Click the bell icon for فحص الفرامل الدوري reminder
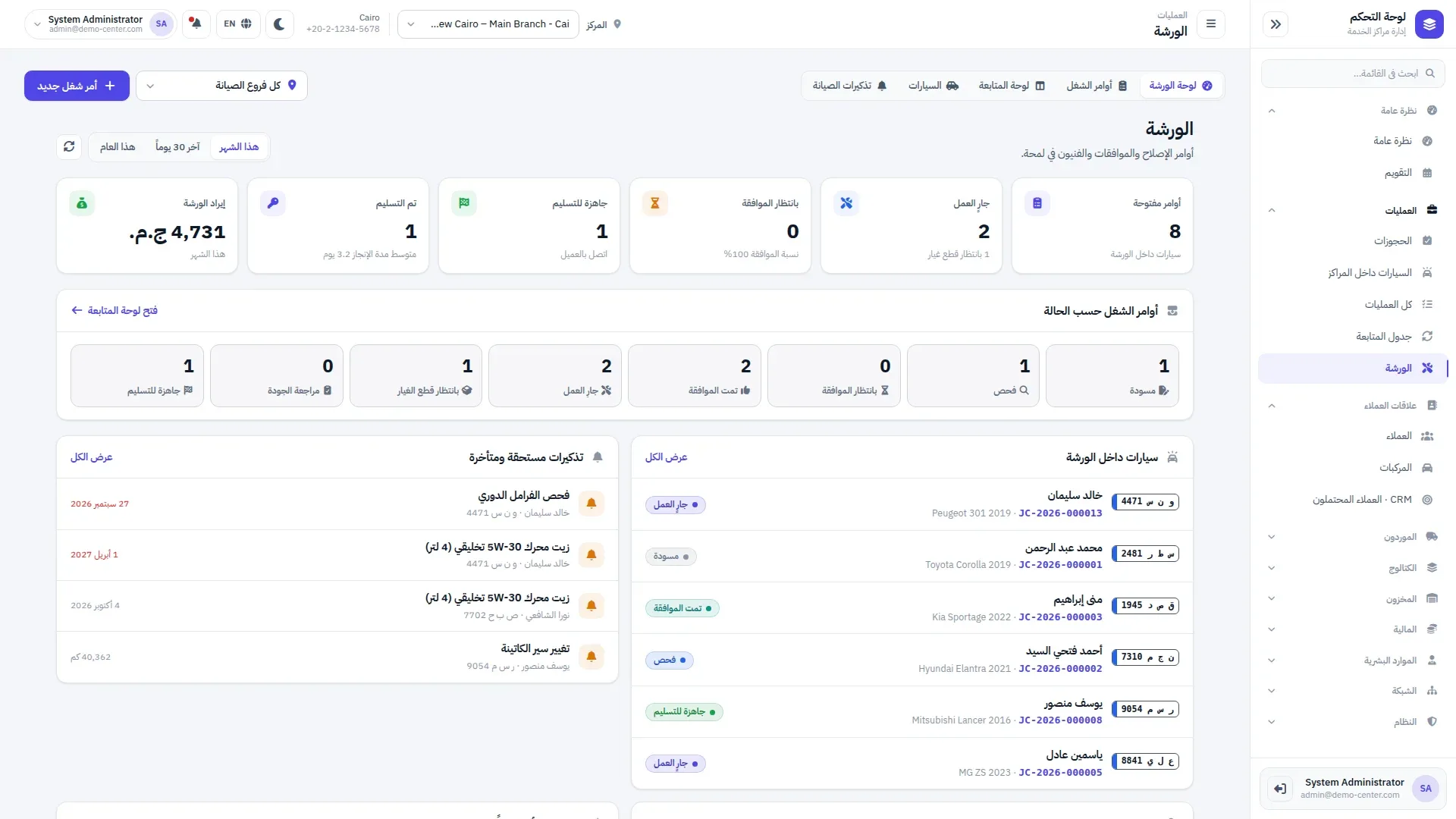The width and height of the screenshot is (1456, 819). pyautogui.click(x=591, y=504)
